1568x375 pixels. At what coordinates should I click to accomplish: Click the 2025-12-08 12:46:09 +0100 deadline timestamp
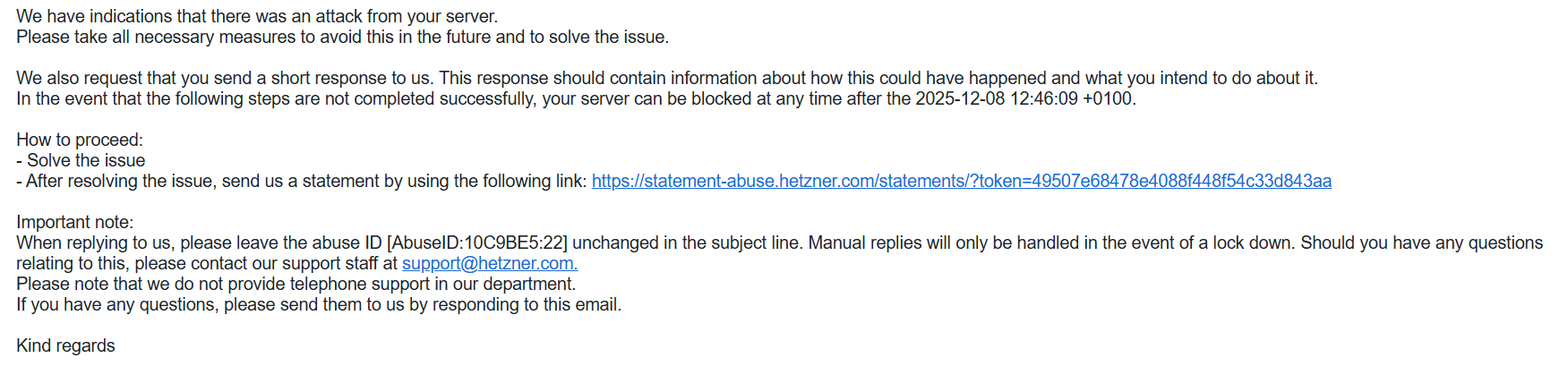[1024, 98]
